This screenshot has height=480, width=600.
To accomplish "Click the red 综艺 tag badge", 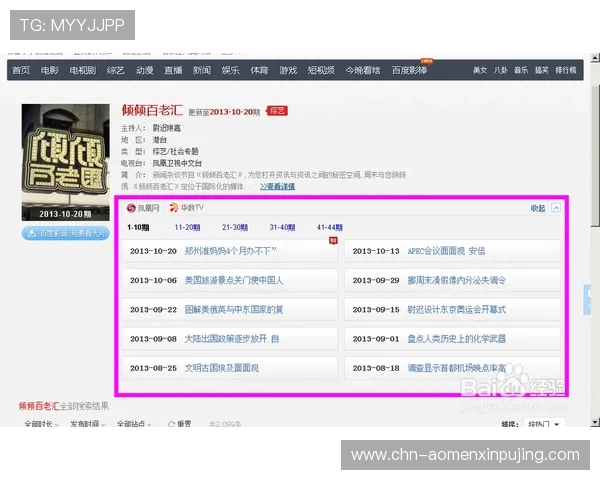I will pyautogui.click(x=277, y=111).
